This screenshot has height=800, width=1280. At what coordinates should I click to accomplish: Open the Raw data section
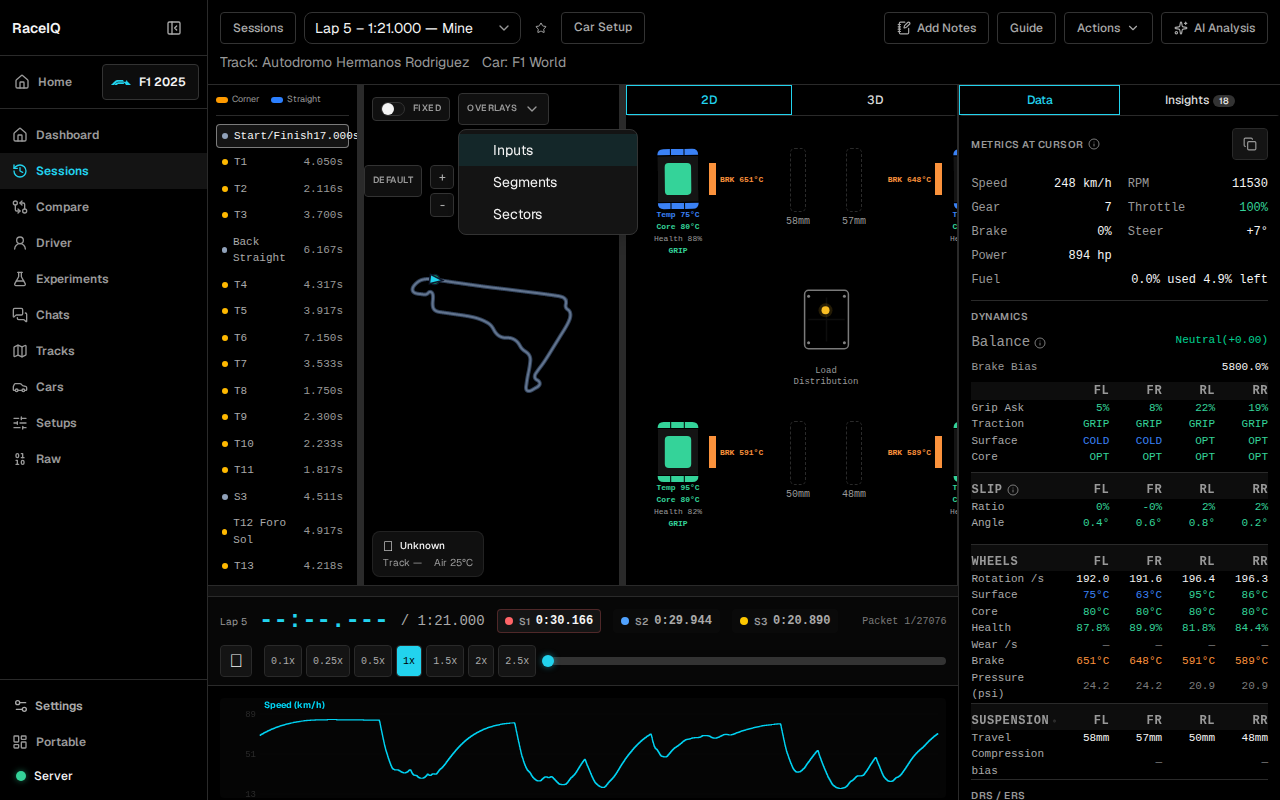tap(104, 459)
